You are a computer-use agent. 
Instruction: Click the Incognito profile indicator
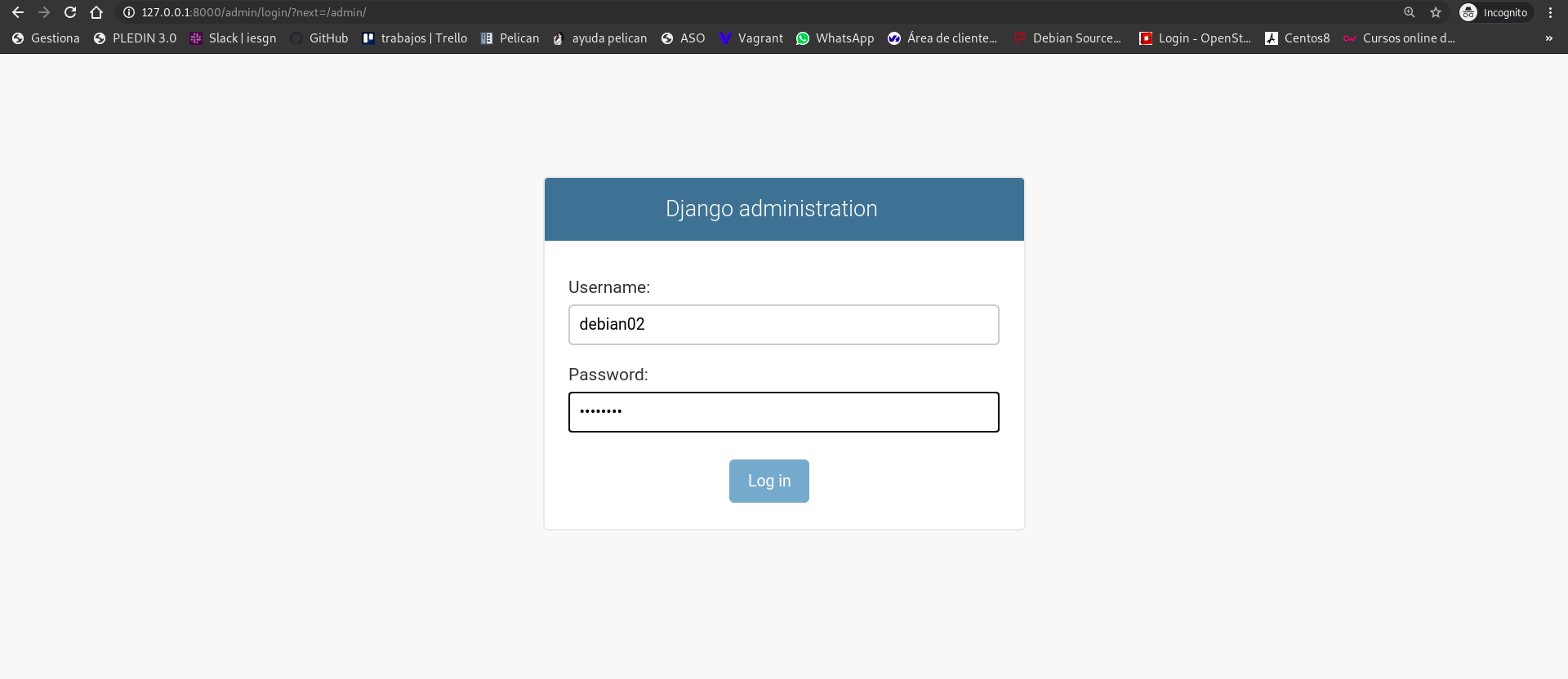click(x=1494, y=12)
